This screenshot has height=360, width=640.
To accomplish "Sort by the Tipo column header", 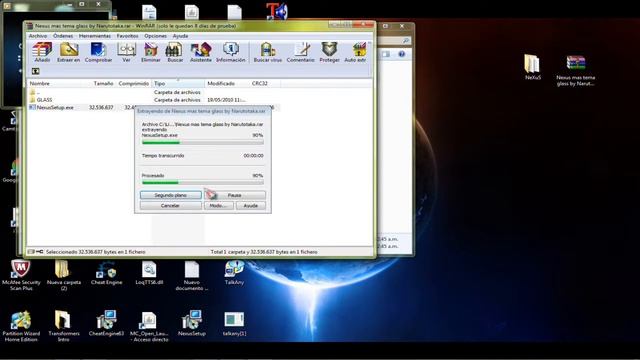I will pyautogui.click(x=178, y=83).
